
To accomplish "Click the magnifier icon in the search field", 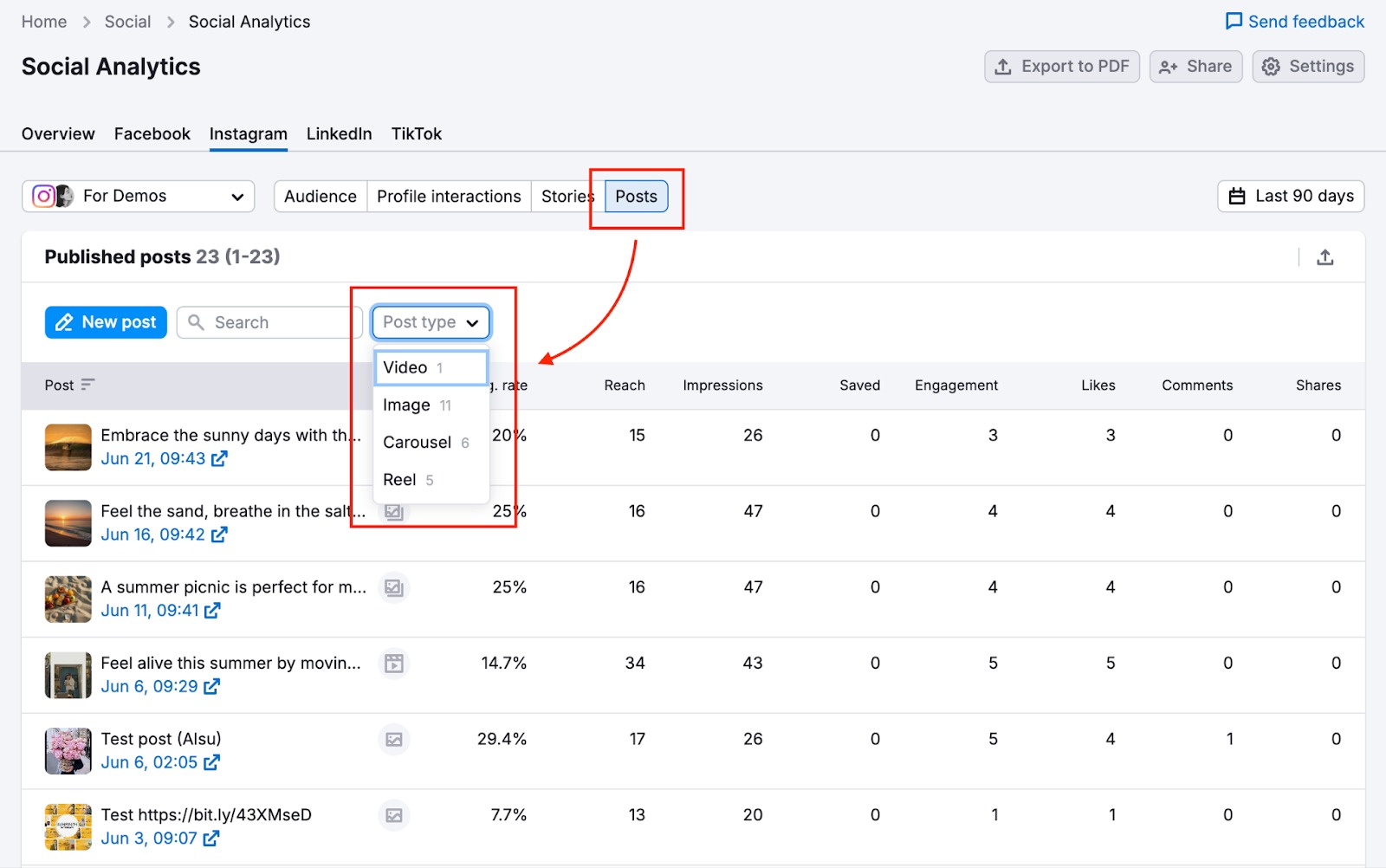I will tap(198, 321).
